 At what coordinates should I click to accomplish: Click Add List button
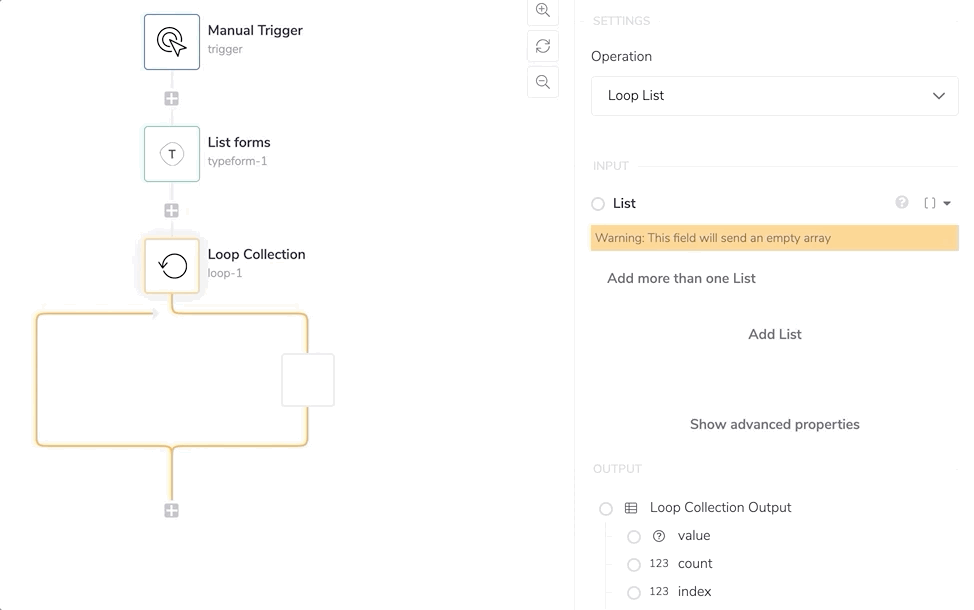click(774, 334)
